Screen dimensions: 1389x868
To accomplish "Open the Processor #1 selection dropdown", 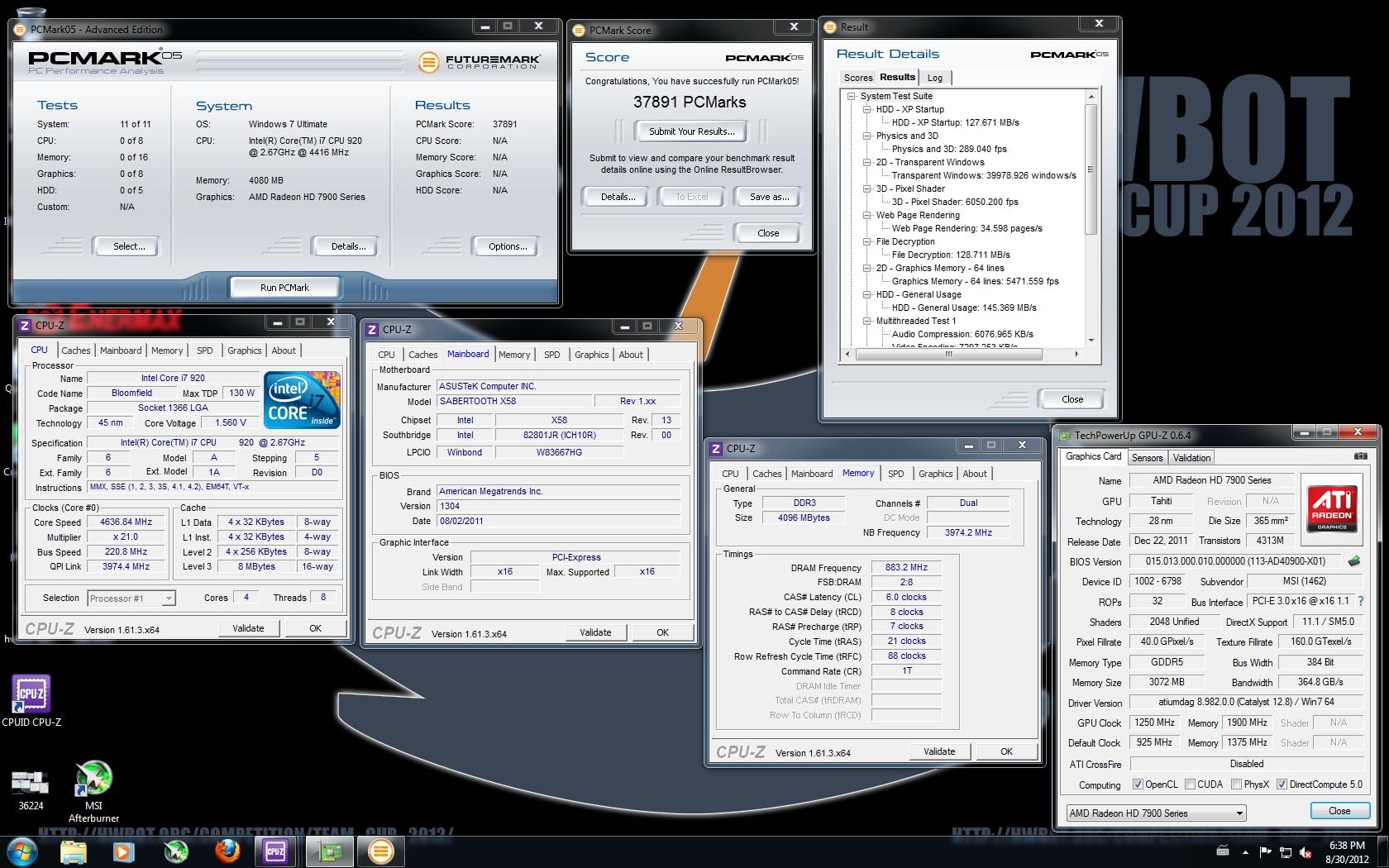I will click(x=130, y=598).
